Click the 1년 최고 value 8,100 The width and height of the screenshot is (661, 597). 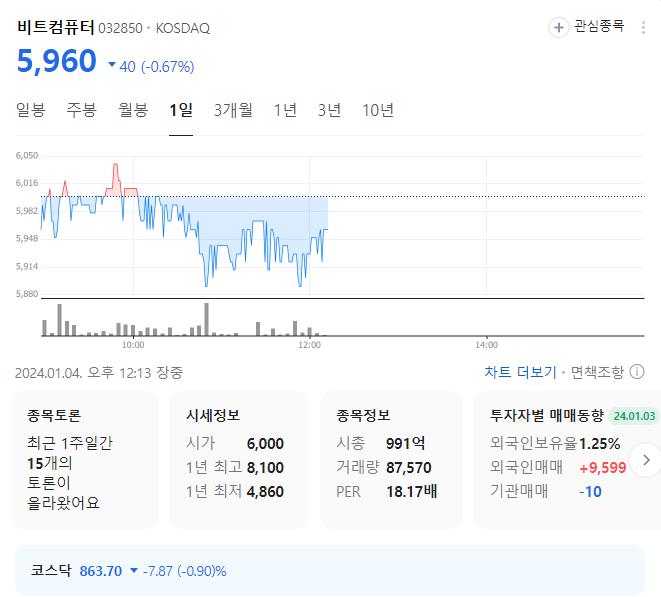tap(265, 468)
